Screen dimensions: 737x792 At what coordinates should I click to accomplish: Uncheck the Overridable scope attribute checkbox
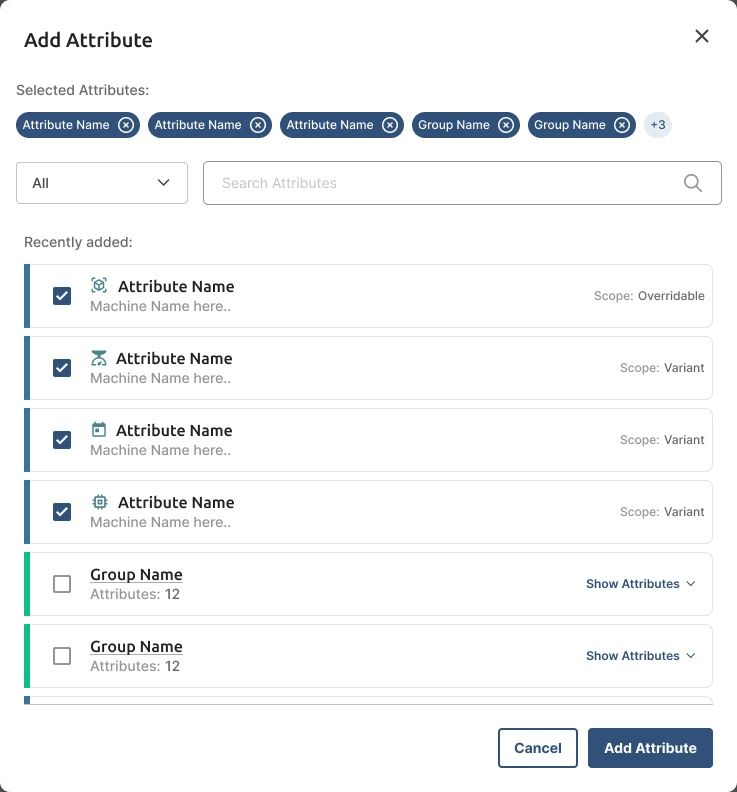click(62, 296)
